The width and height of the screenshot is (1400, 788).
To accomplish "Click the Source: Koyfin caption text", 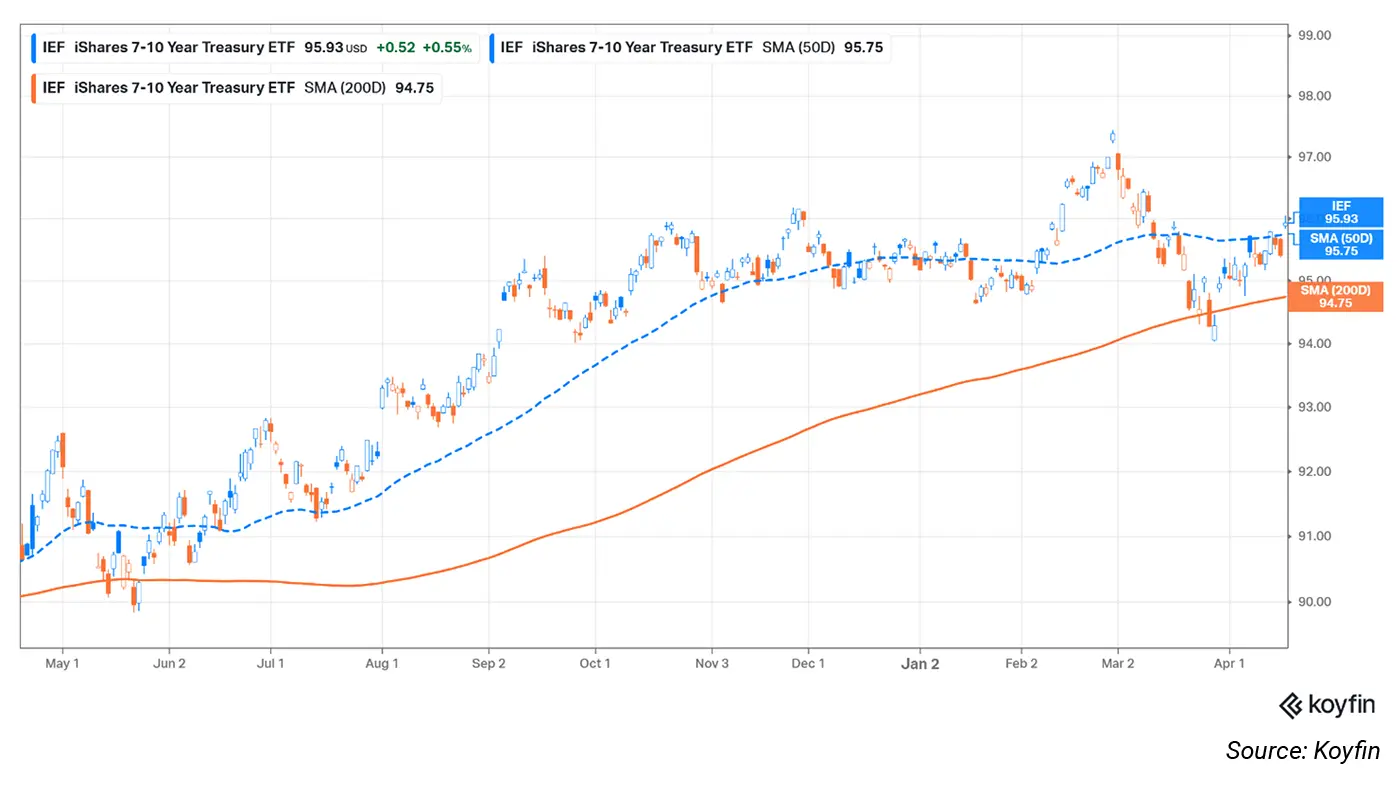I will tap(1302, 751).
